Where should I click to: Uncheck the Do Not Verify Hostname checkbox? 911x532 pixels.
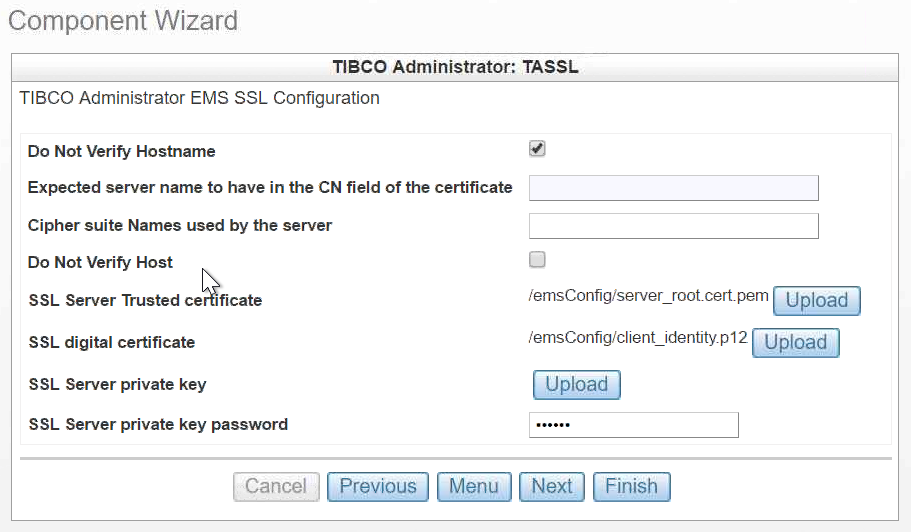(x=537, y=149)
